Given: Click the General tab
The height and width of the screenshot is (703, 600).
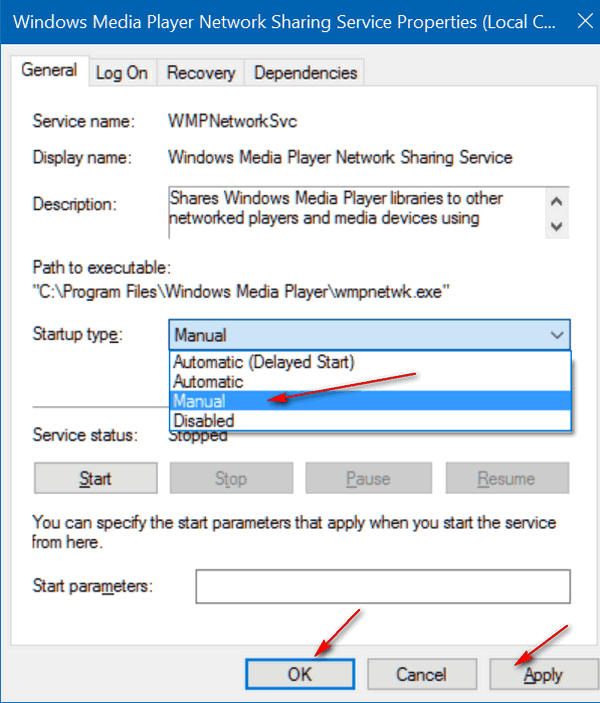Looking at the screenshot, I should tap(49, 70).
